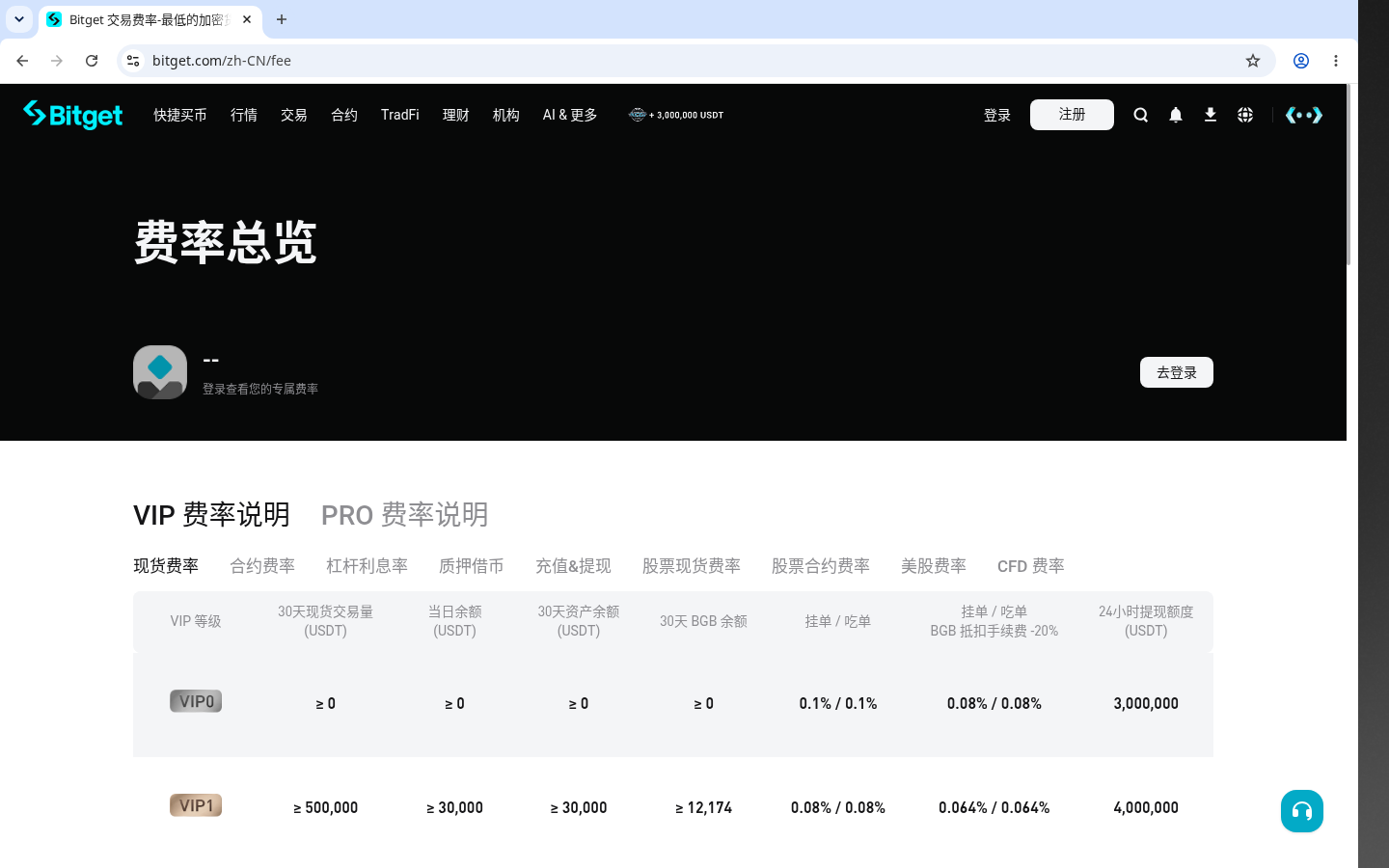Switch to 股票合约费率 tab

pyautogui.click(x=821, y=566)
